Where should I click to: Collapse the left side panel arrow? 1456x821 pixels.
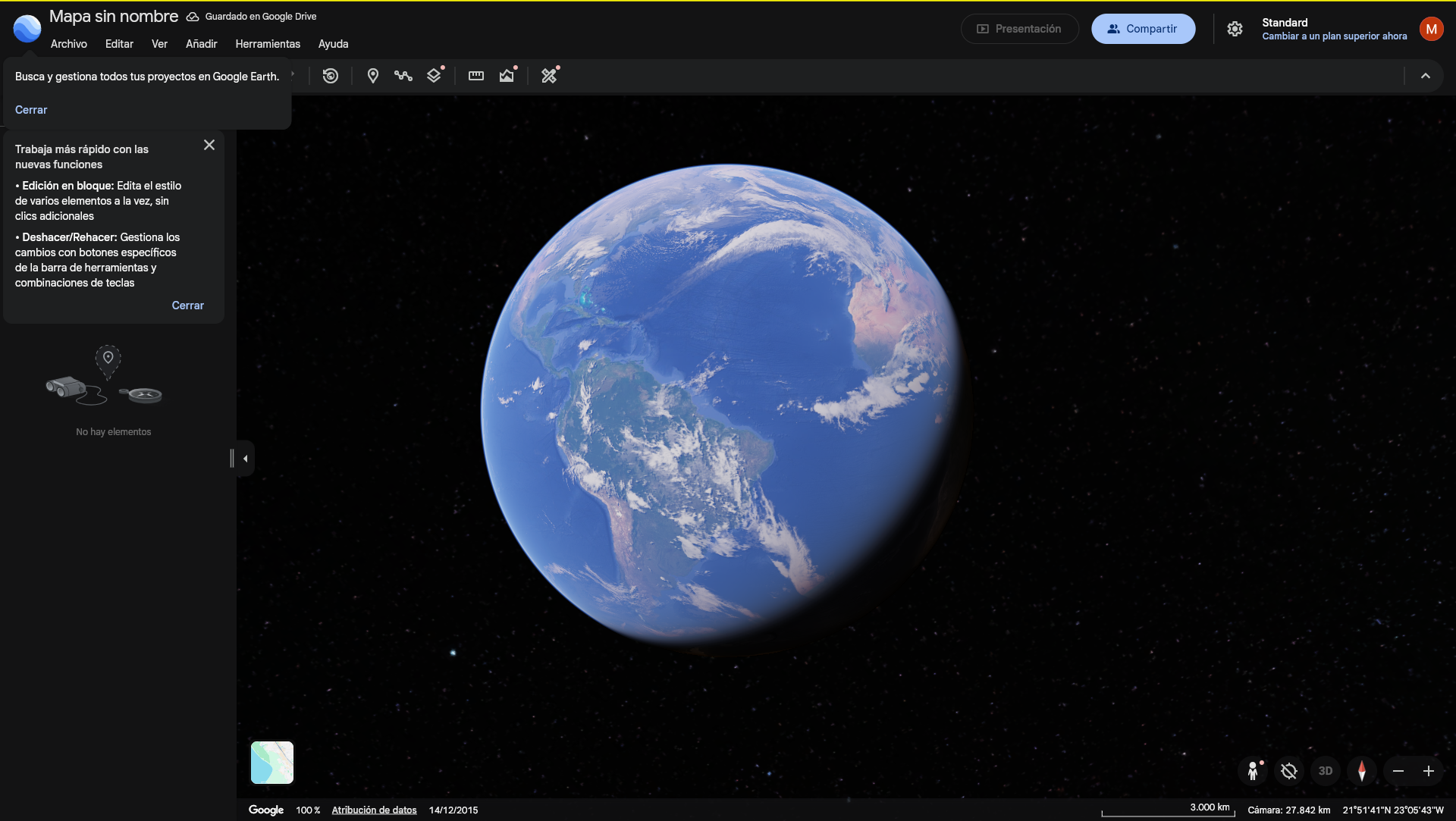(245, 459)
